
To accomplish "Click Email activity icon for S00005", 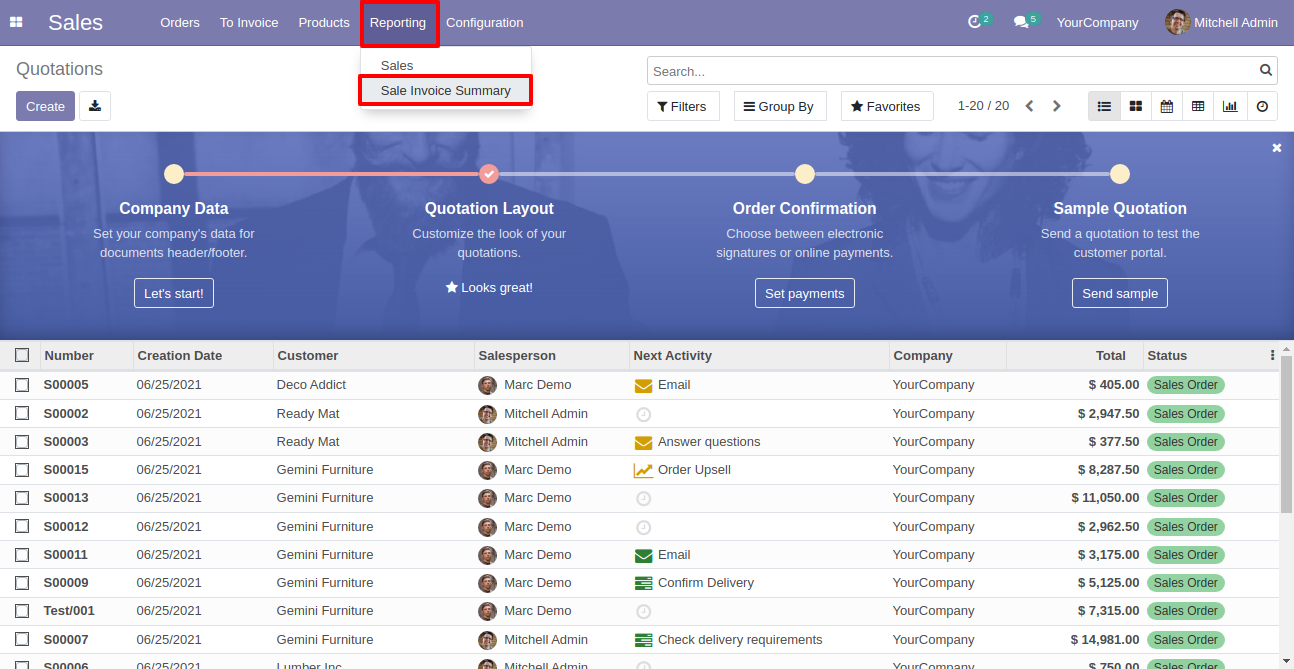I will coord(643,385).
